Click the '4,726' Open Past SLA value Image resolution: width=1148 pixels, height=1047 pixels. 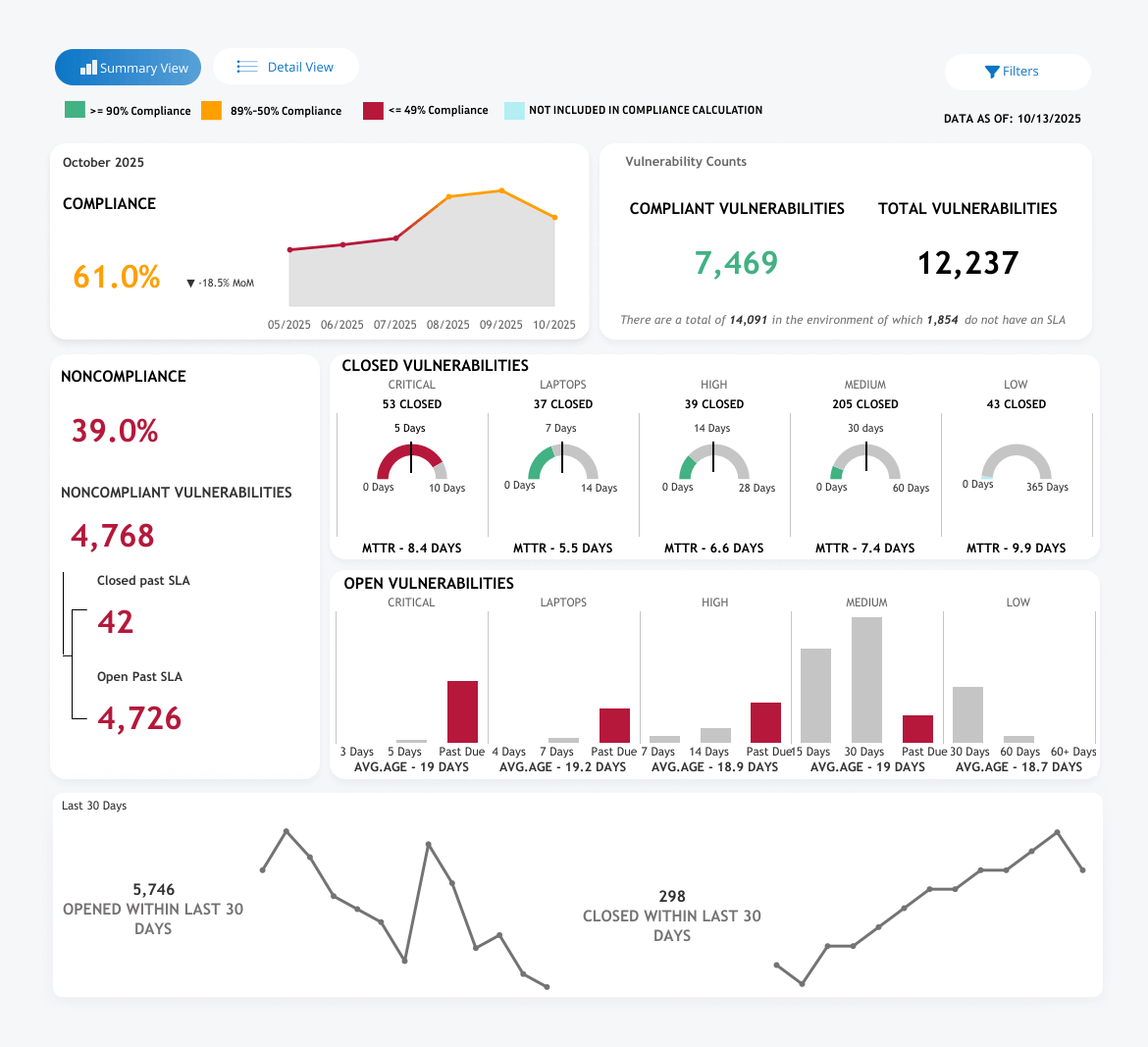[x=139, y=718]
